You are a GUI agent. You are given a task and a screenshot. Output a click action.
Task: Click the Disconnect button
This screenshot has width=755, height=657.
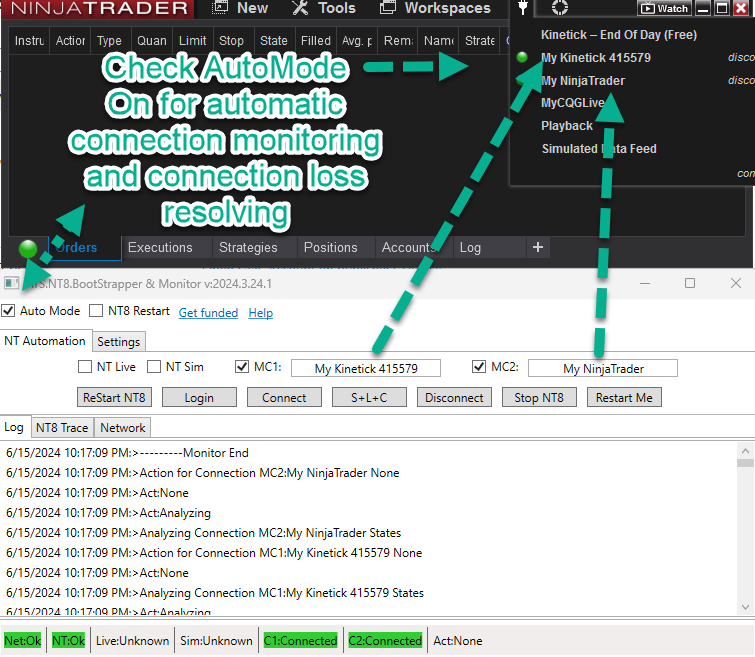click(x=454, y=397)
